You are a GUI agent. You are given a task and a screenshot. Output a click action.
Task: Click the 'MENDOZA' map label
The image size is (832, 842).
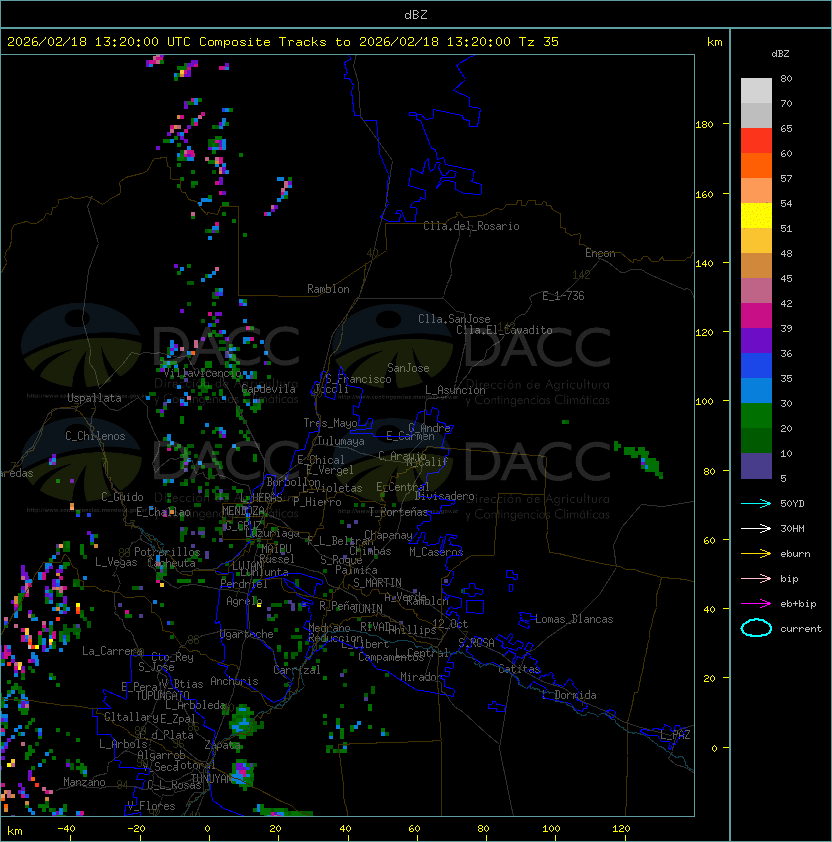click(x=243, y=510)
